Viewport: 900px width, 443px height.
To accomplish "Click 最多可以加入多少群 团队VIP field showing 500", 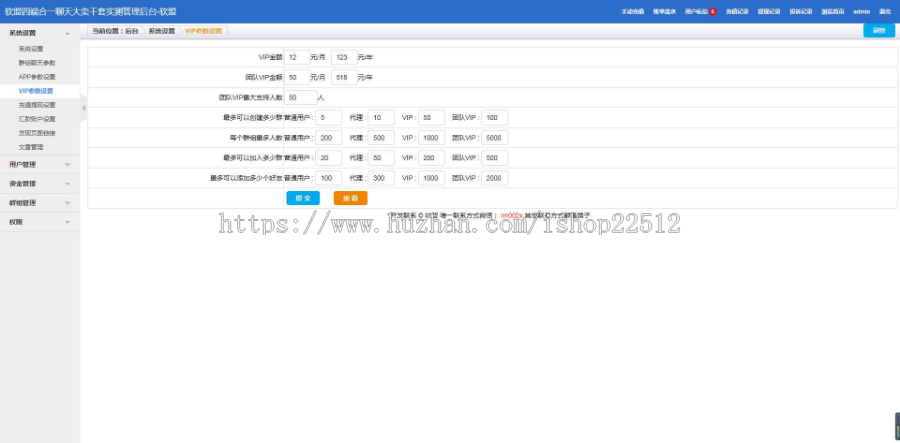I will 494,158.
